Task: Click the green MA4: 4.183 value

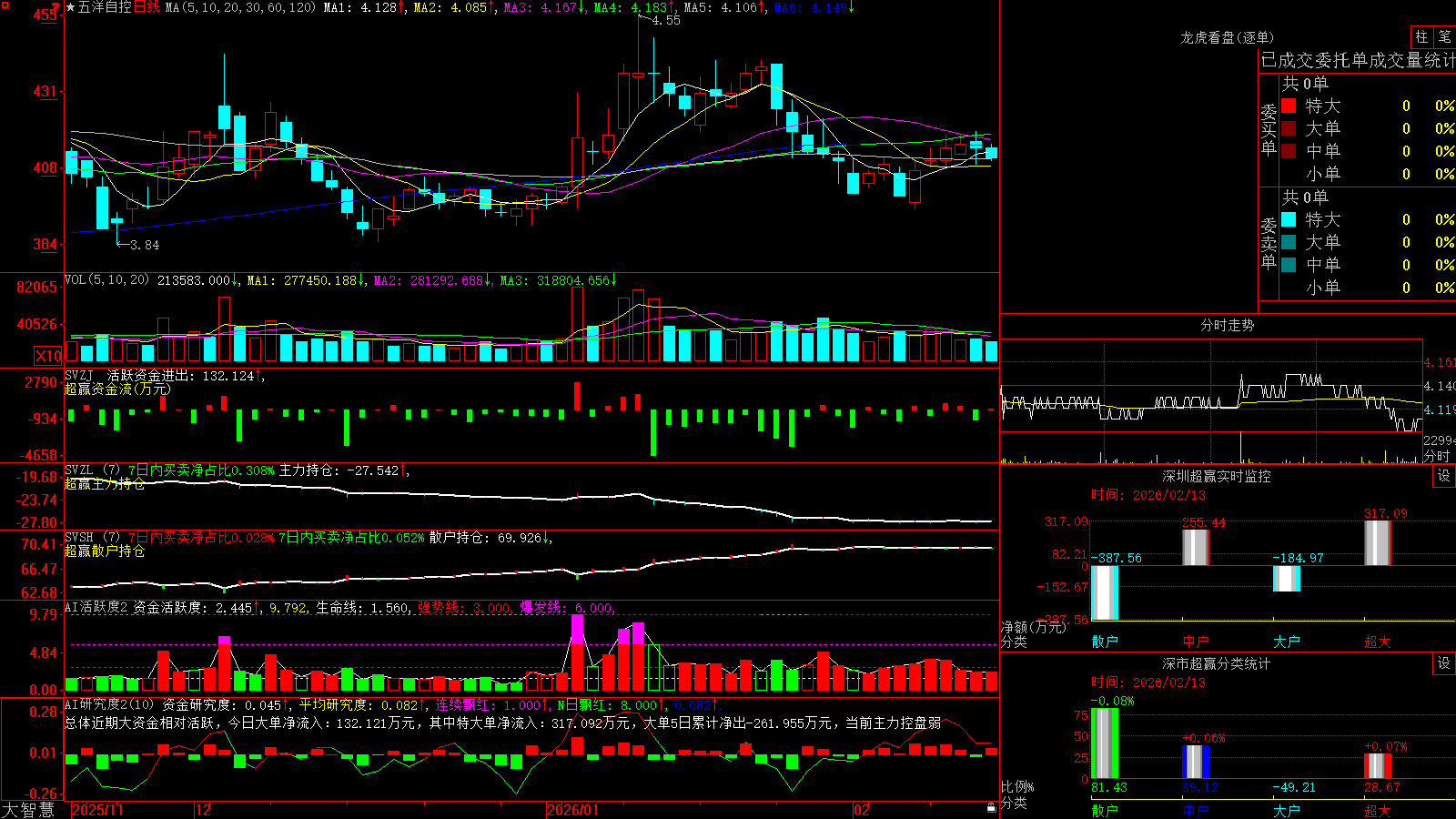Action: pyautogui.click(x=633, y=7)
